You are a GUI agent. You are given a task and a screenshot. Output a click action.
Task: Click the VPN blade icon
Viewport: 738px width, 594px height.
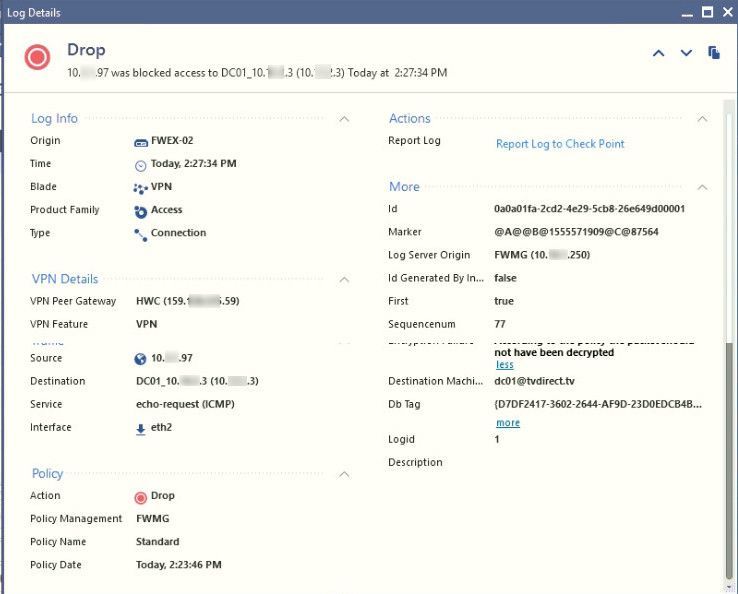[141, 188]
